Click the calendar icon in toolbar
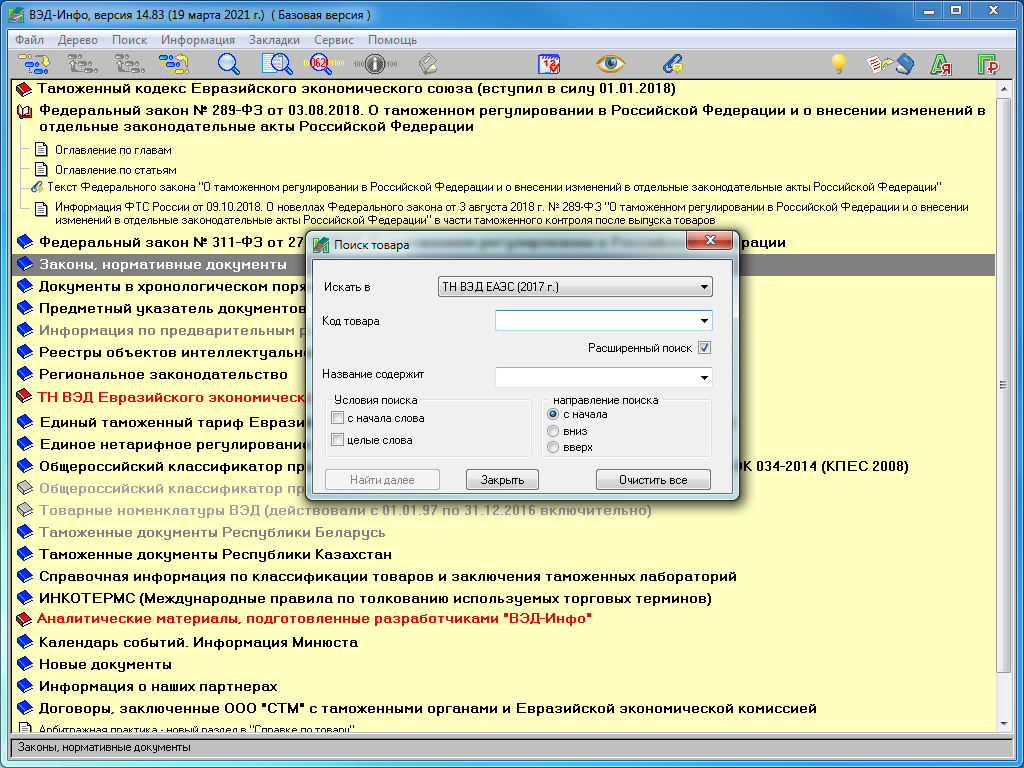Viewport: 1024px width, 768px height. click(x=550, y=64)
